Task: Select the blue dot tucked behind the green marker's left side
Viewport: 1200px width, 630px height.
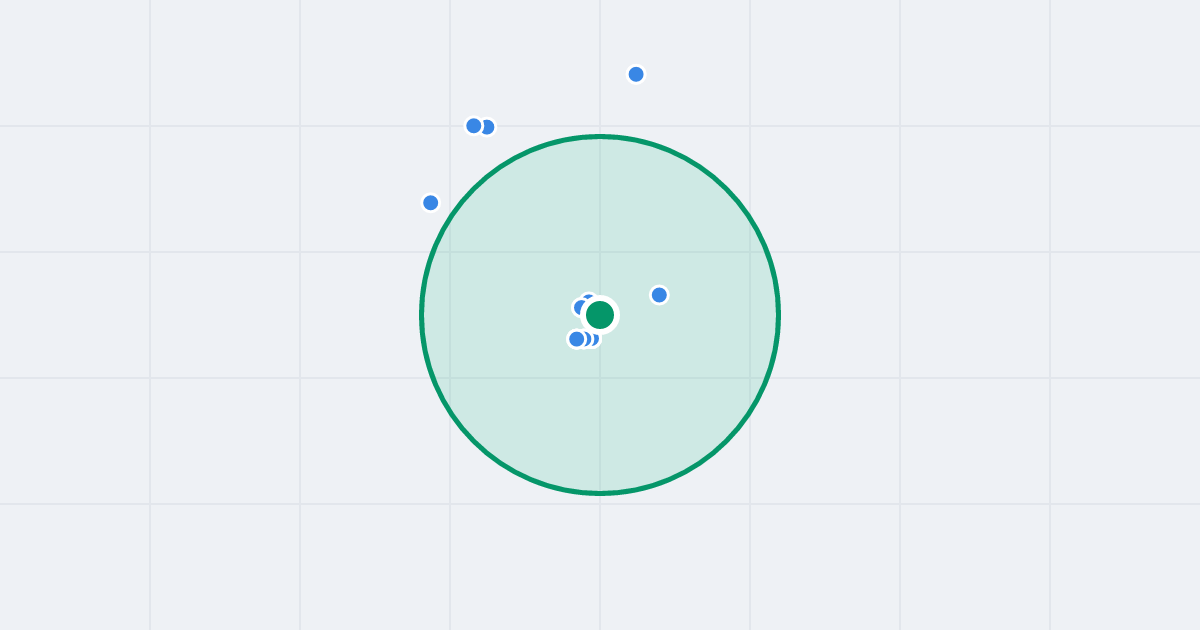Action: pos(578,307)
